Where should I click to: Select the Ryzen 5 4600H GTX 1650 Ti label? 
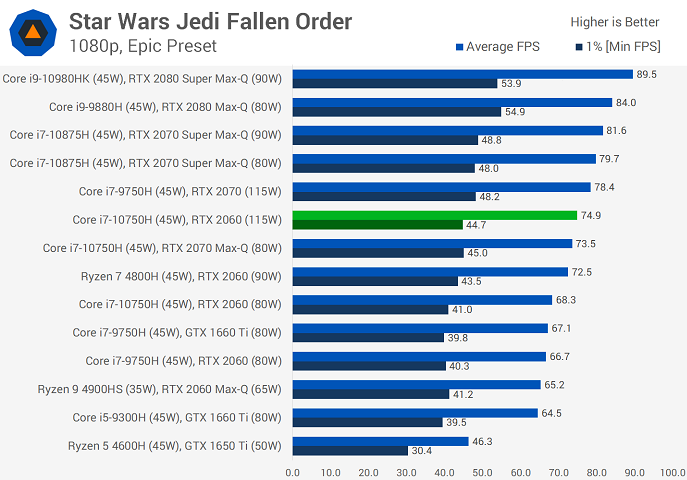coord(174,446)
